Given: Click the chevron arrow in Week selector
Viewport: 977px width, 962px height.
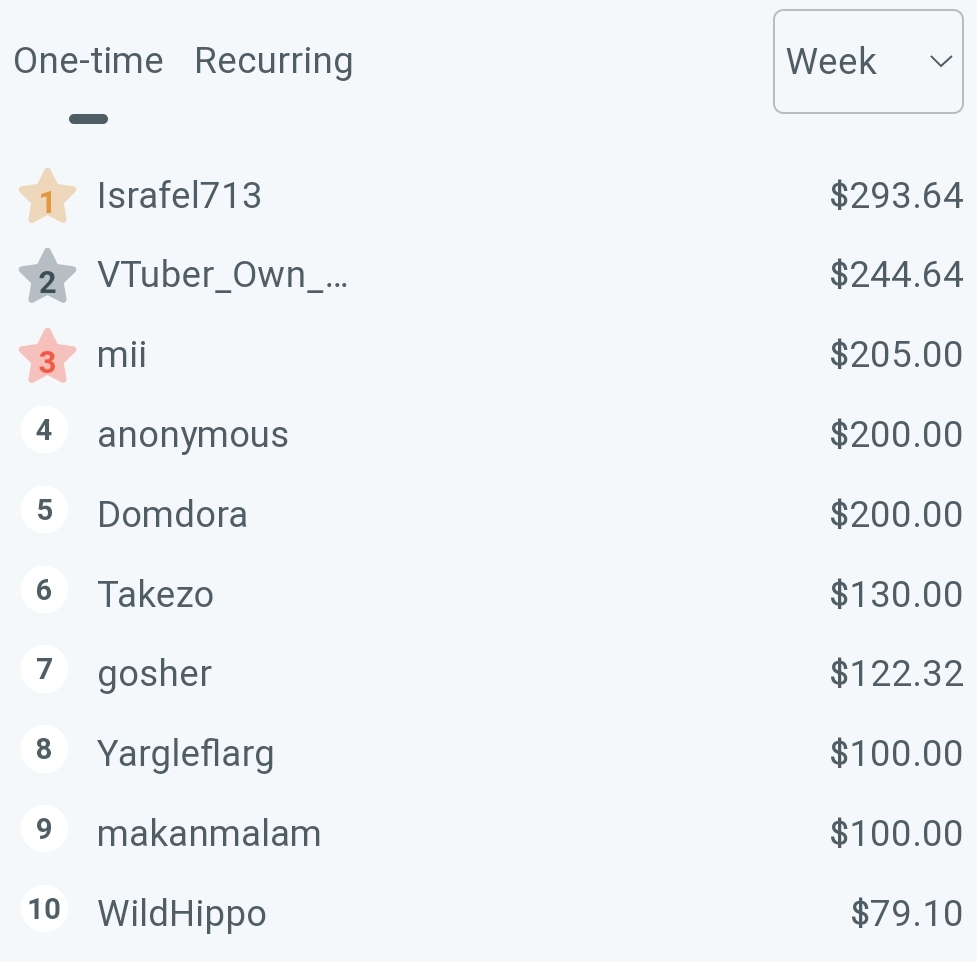Looking at the screenshot, I should 941,61.
